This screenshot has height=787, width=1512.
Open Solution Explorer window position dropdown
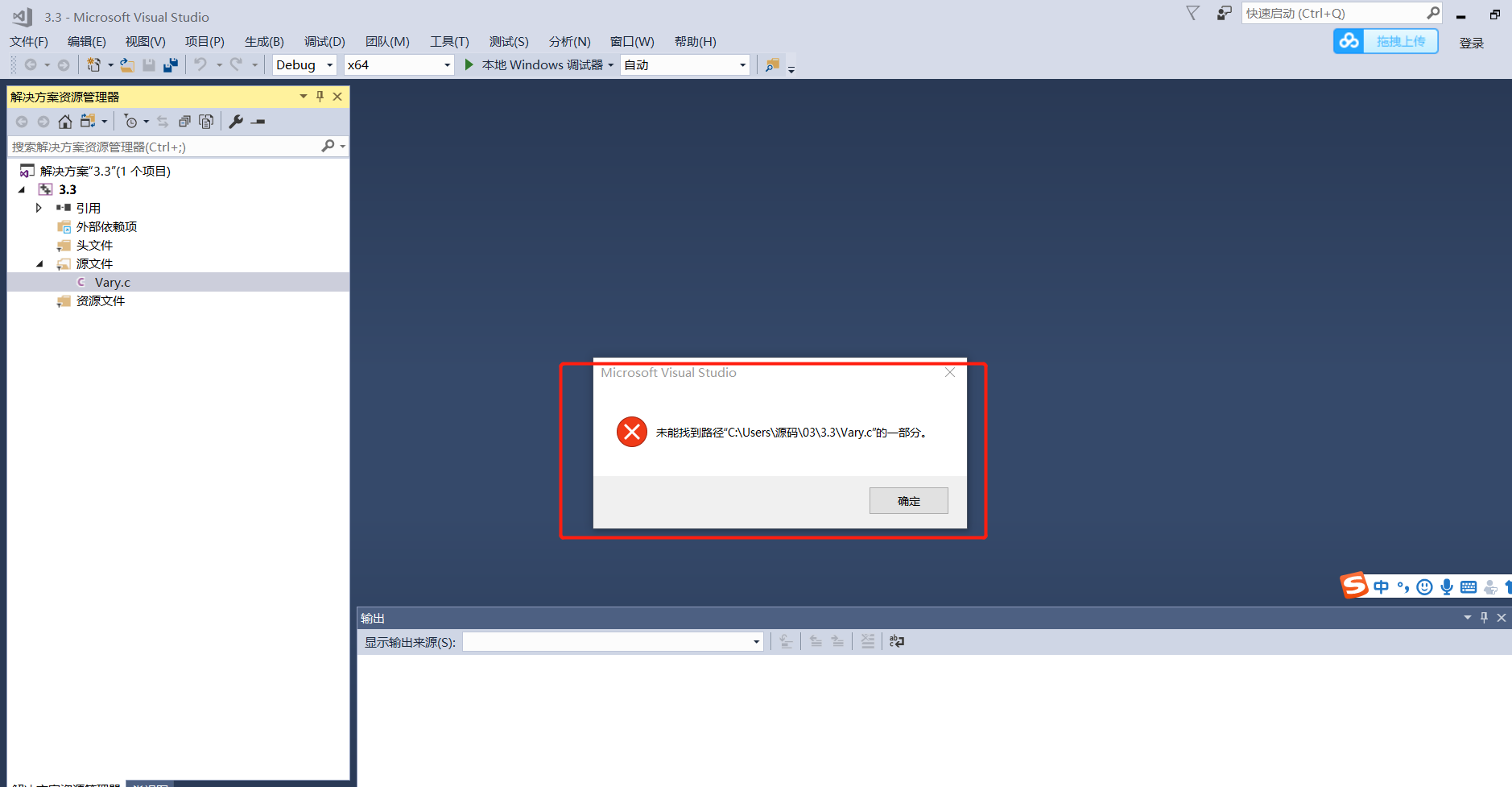tap(304, 97)
